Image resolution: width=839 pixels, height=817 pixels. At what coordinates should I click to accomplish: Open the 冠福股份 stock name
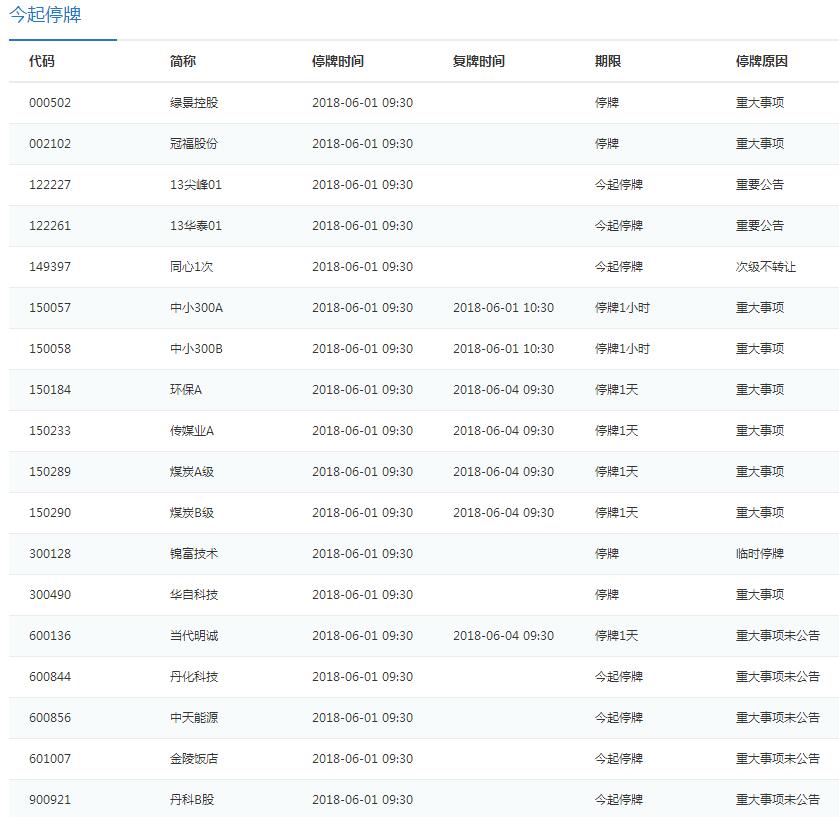[x=194, y=144]
